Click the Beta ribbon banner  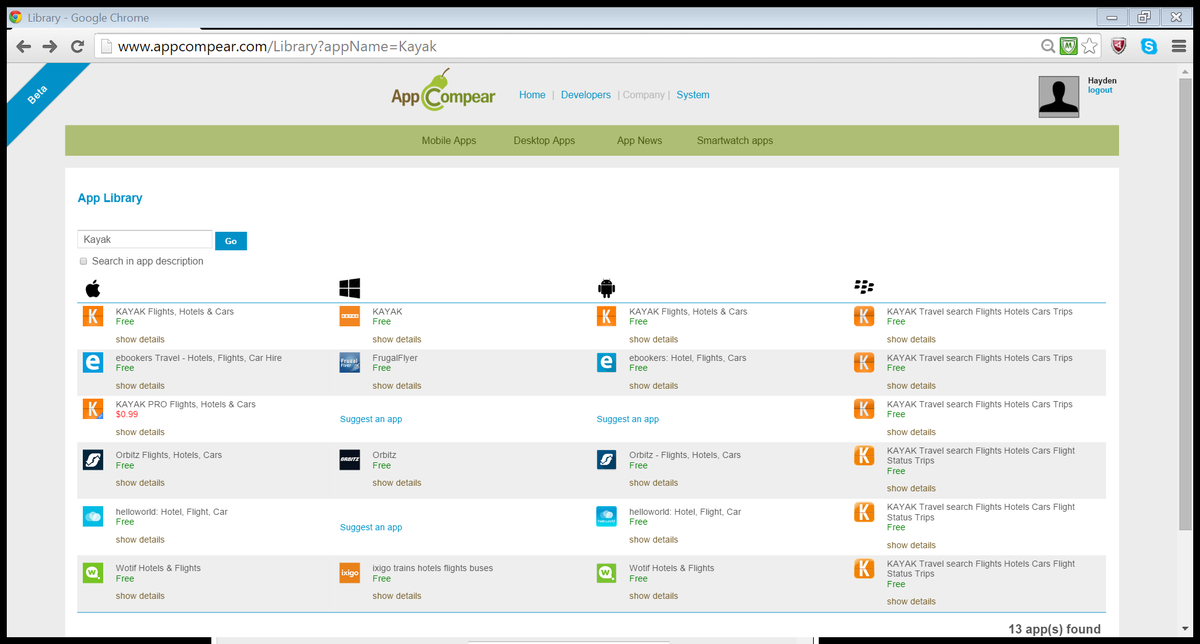pyautogui.click(x=40, y=97)
